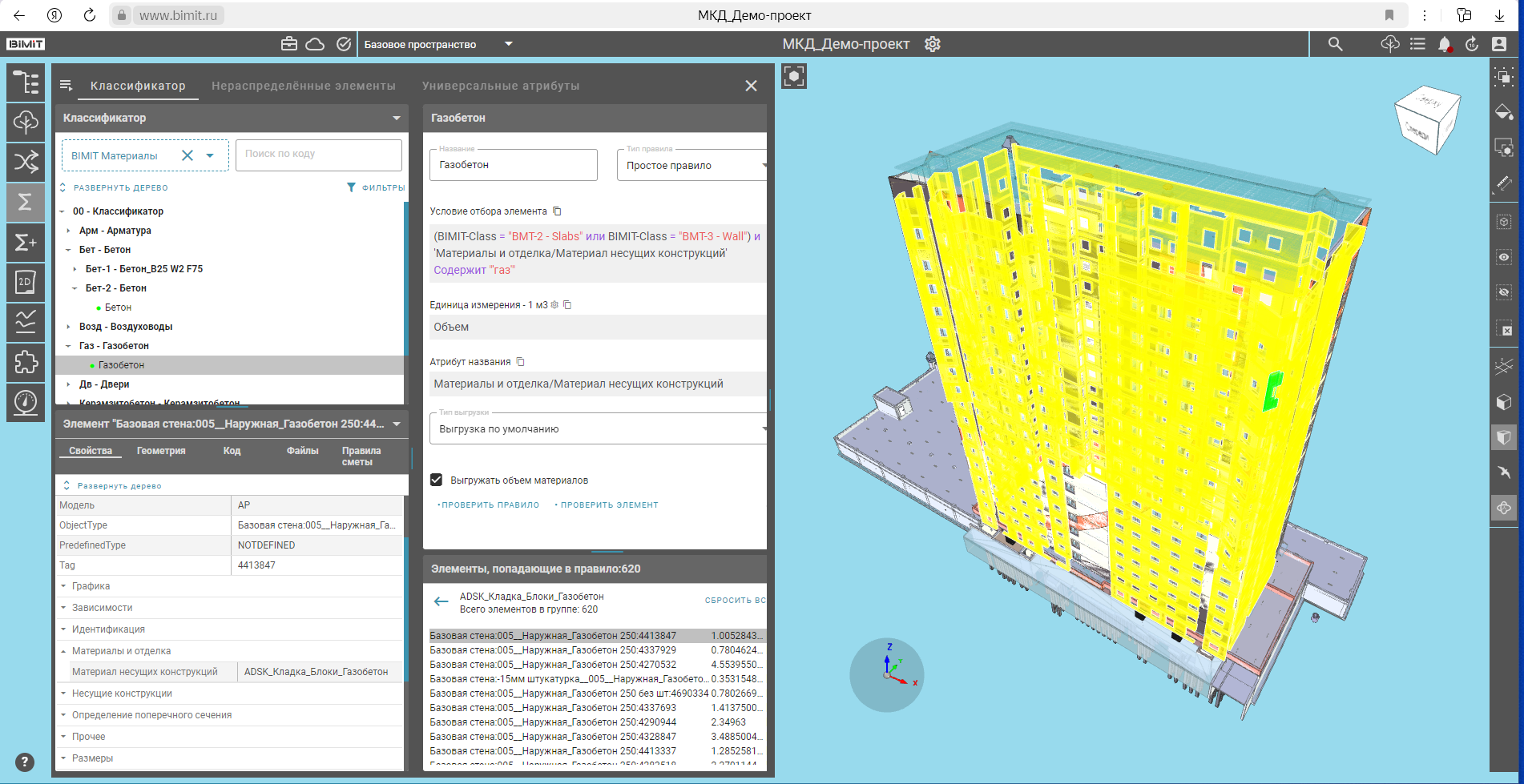Click the cloud icon next to the briefcase
Screen dimensions: 1524x784
click(315, 44)
